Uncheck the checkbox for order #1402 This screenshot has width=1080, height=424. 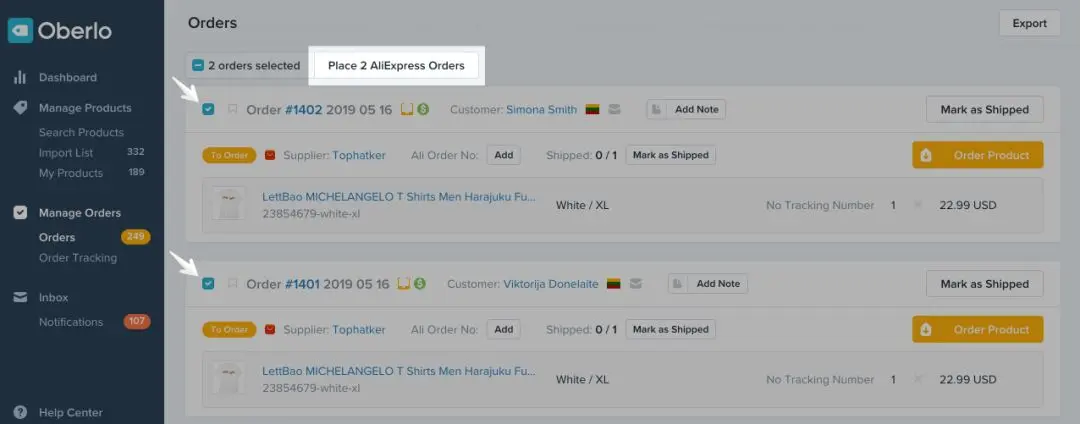tap(208, 110)
